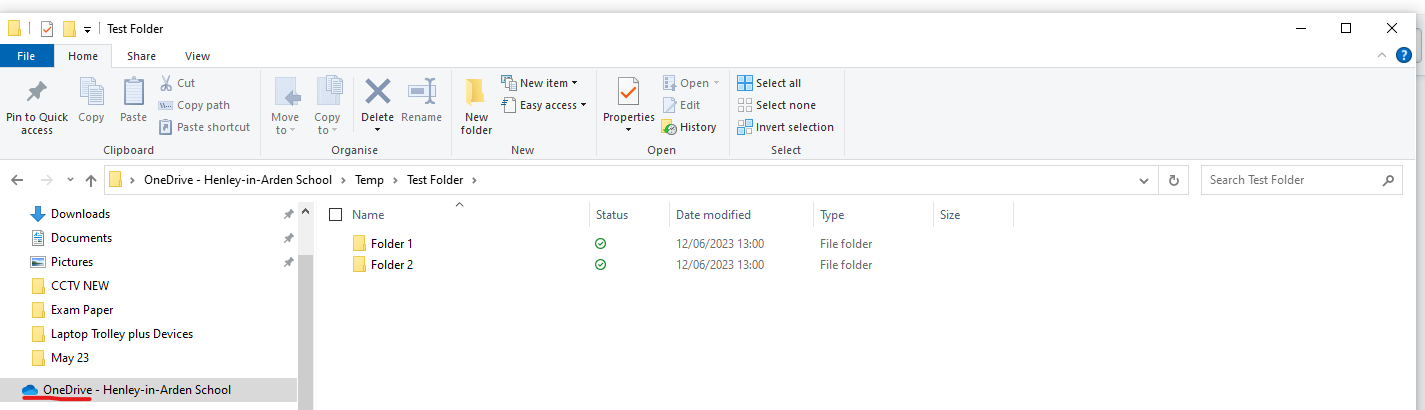Viewport: 1425px width, 410px height.
Task: Open the Properties dropdown arrow
Action: coord(628,130)
